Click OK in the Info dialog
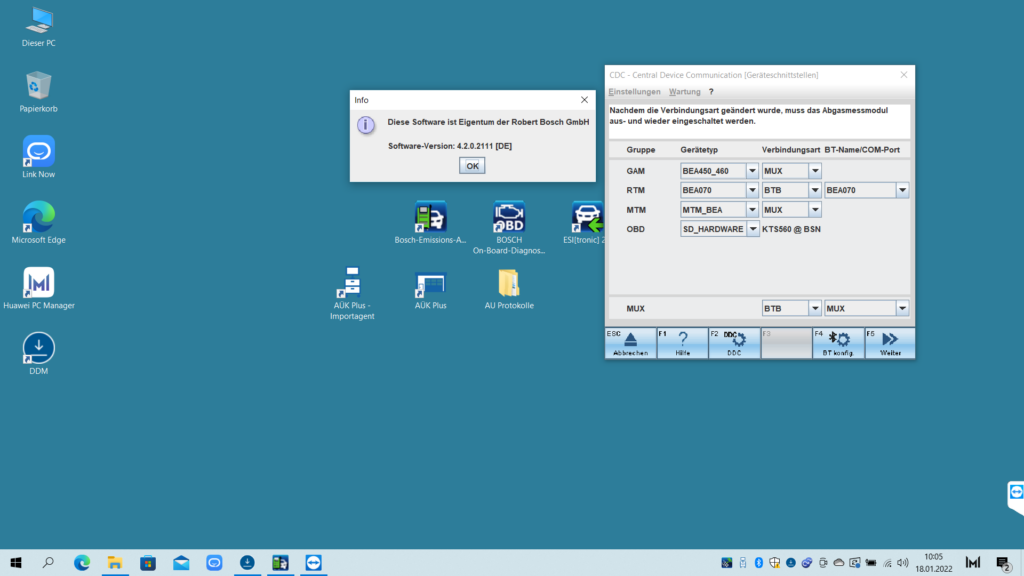 pyautogui.click(x=472, y=166)
